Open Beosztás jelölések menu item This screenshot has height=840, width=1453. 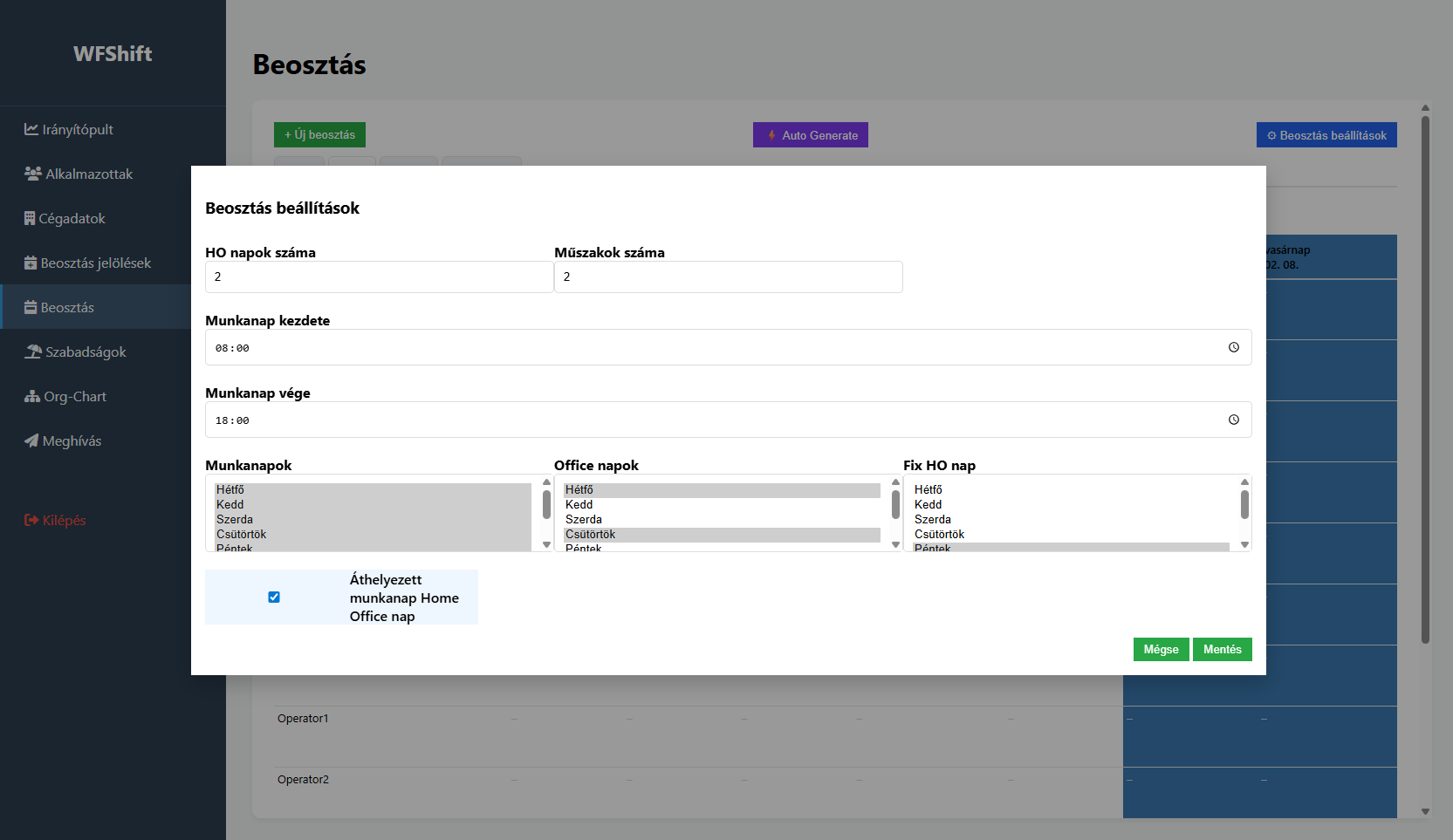[95, 263]
